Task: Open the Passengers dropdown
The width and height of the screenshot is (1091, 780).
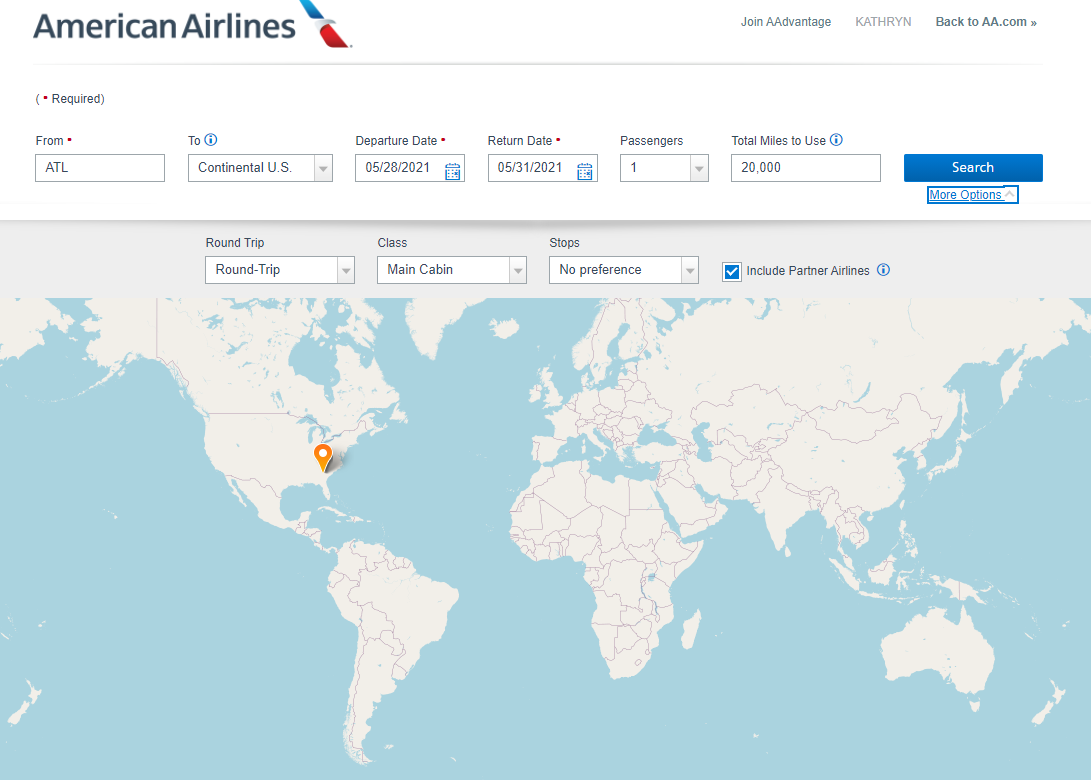Action: 698,168
